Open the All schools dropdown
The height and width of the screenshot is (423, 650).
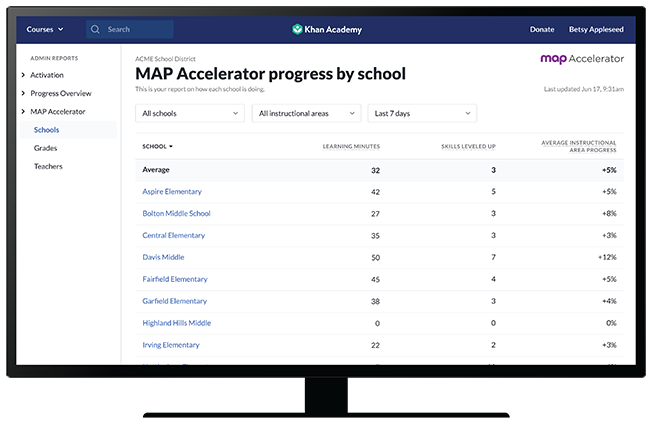coord(190,113)
